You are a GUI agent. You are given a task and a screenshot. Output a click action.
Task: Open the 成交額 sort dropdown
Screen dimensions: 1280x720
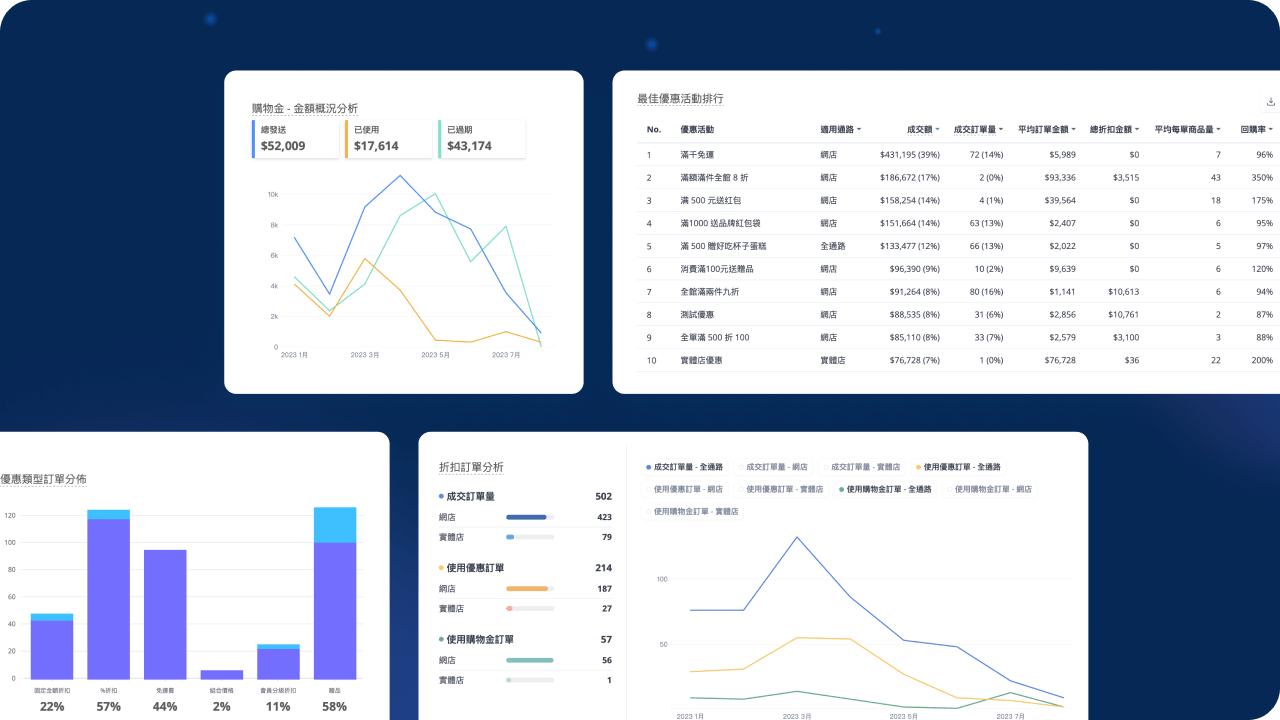924,129
